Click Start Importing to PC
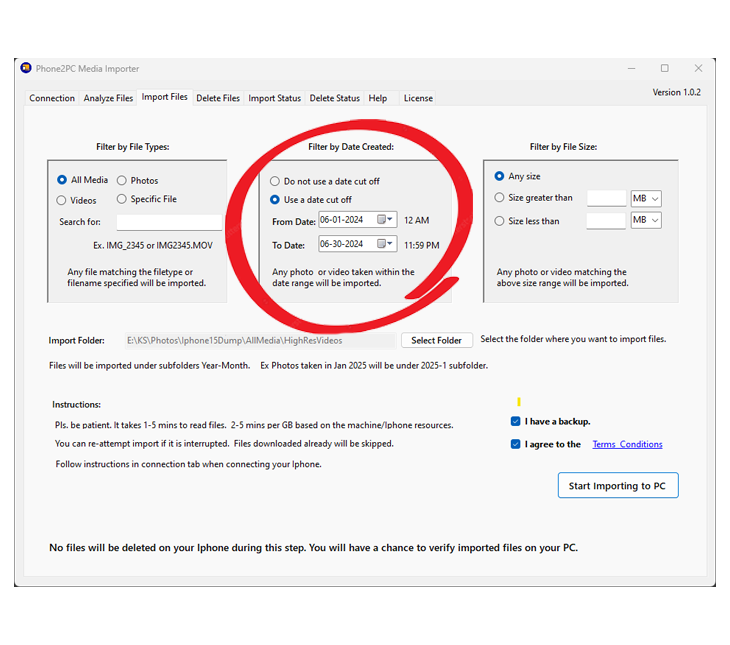 tap(617, 485)
